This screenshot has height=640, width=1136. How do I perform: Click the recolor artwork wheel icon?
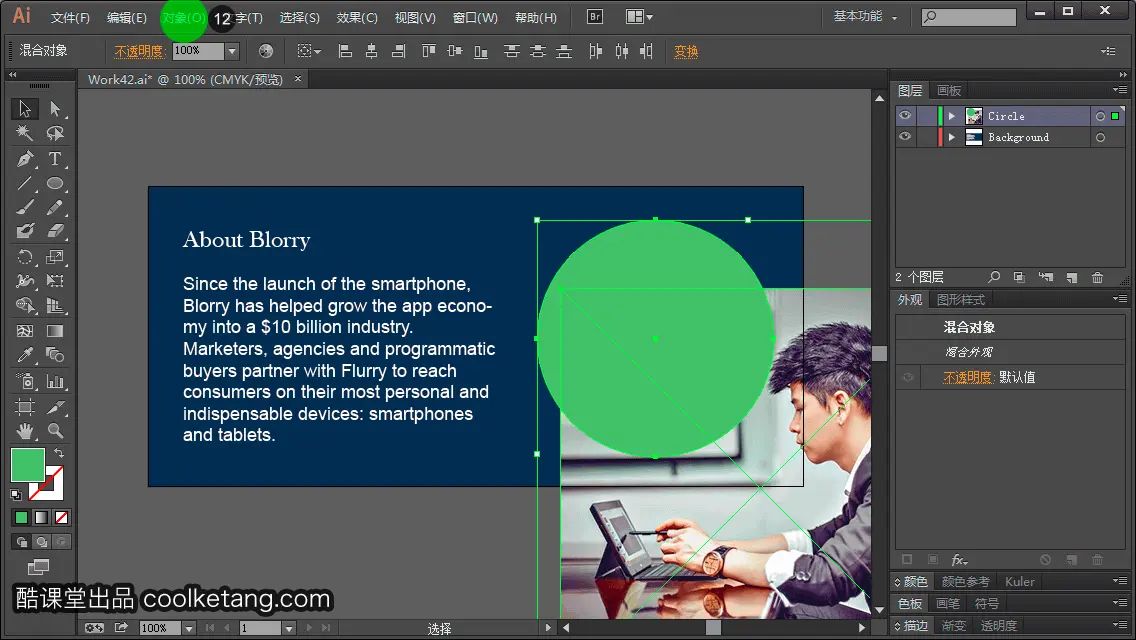266,51
